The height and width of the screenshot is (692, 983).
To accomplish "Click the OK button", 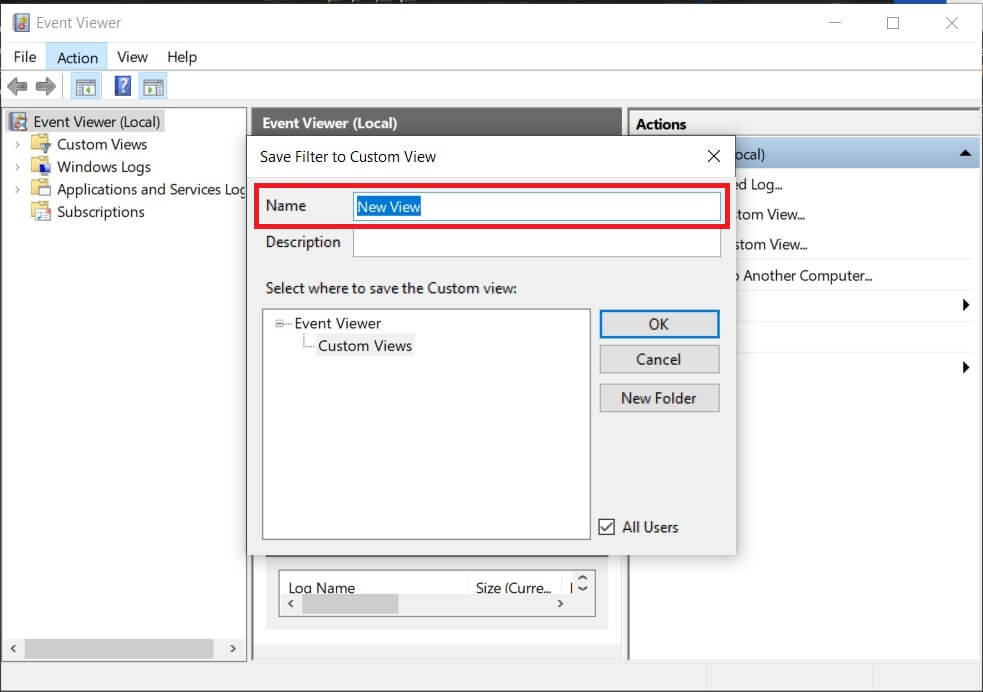I will click(659, 324).
